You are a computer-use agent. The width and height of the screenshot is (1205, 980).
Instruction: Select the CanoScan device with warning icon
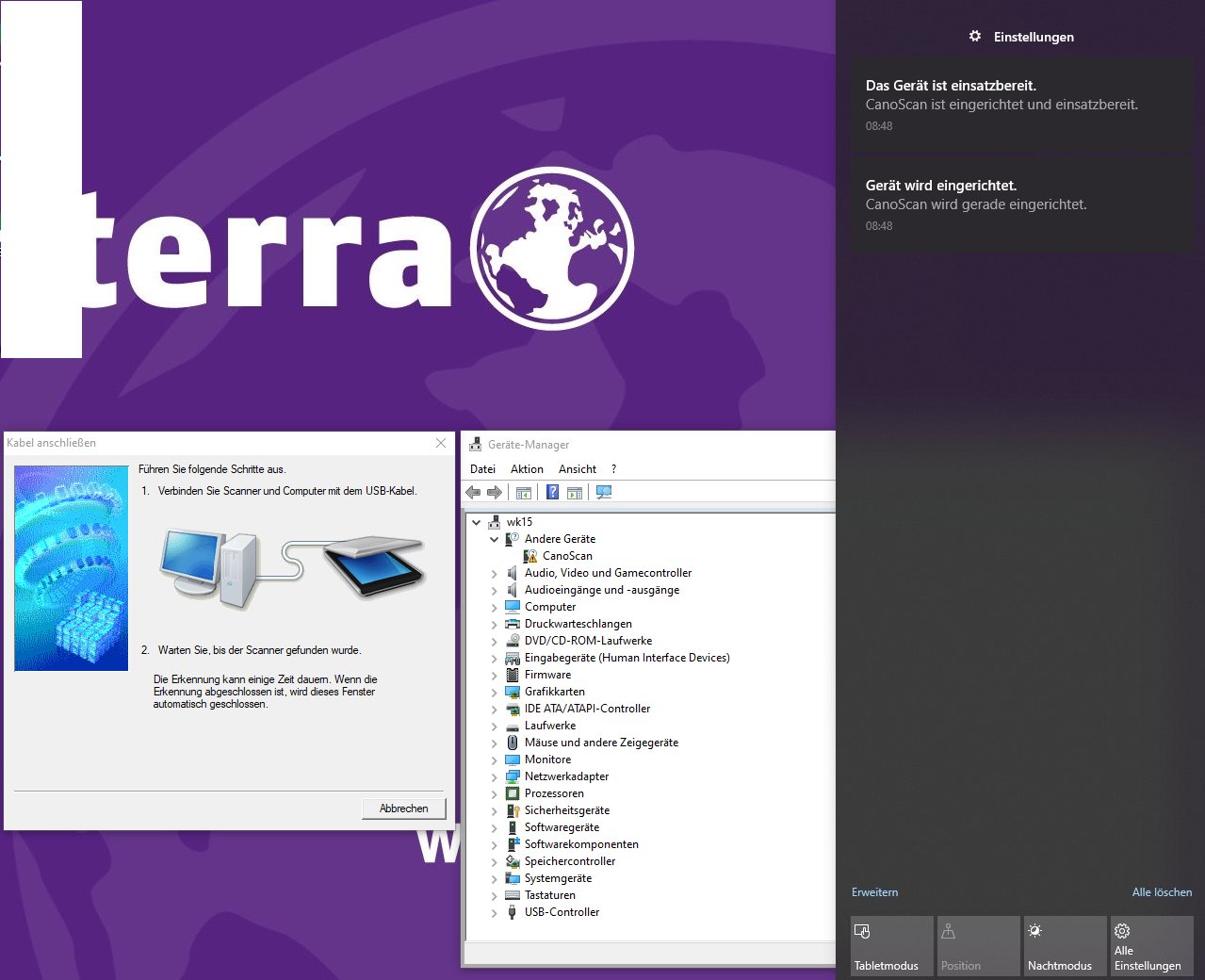pos(567,556)
